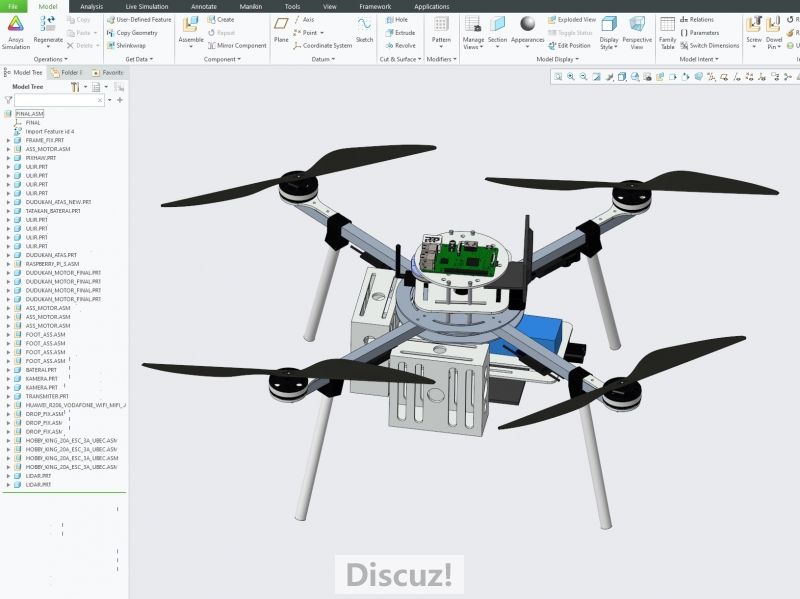Open the Family Table
This screenshot has width=800, height=599.
tap(667, 30)
